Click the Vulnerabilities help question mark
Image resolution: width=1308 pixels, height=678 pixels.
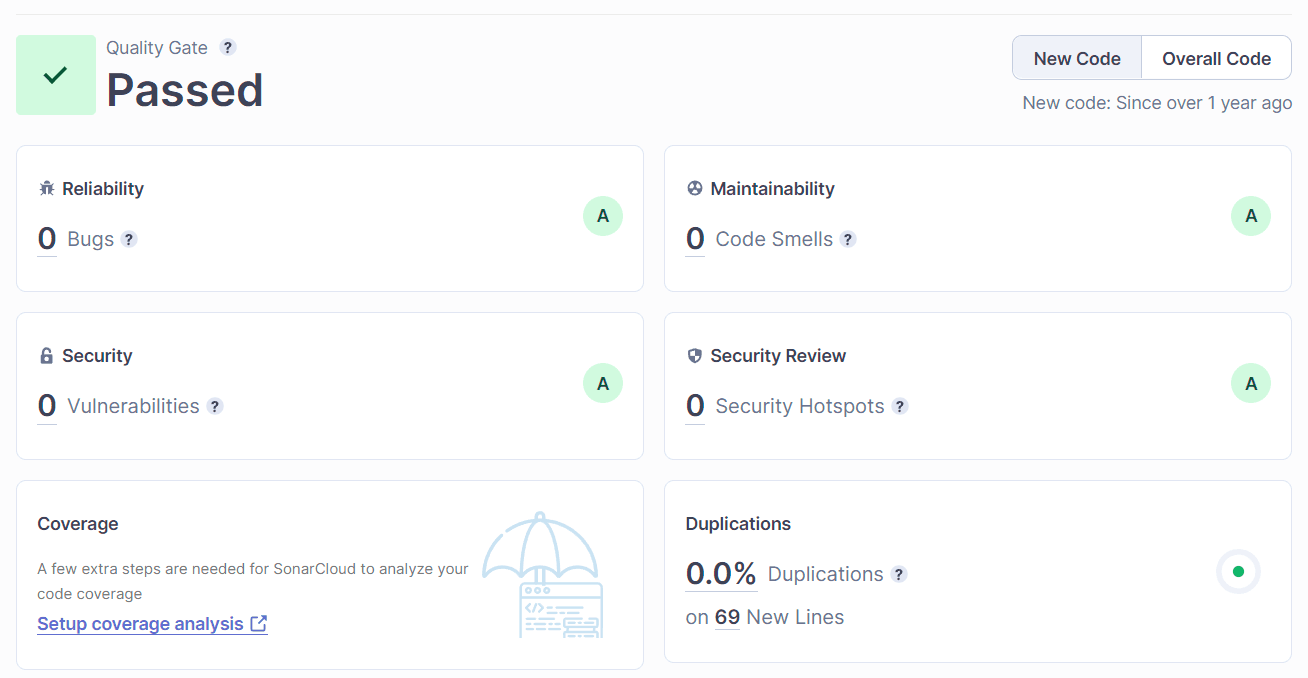[x=215, y=407]
